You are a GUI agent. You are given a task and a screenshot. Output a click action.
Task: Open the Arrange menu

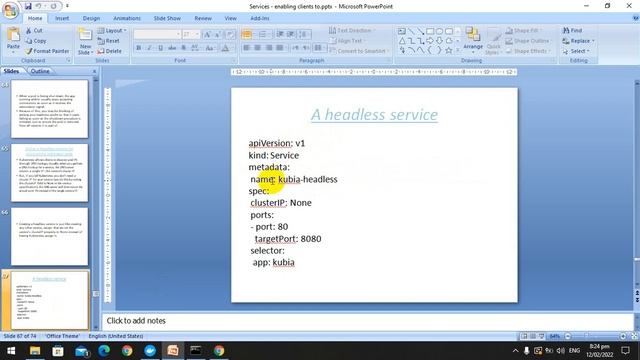point(473,41)
